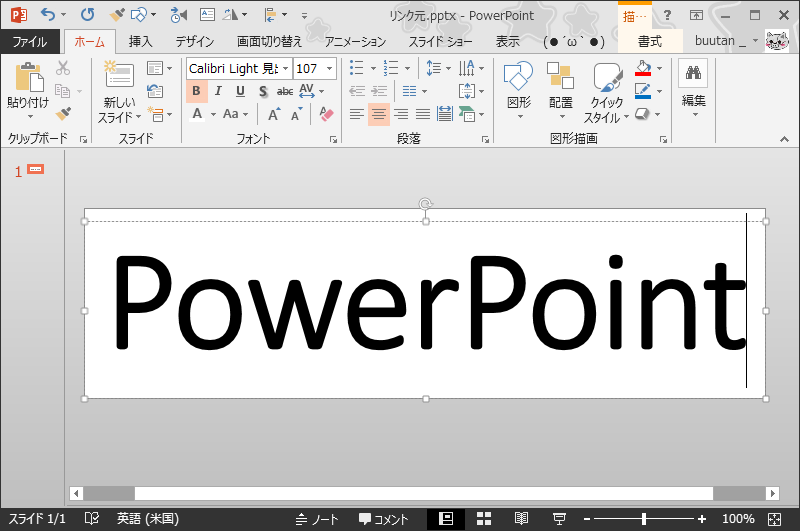Expand the bullets list dropdown arrow
This screenshot has height=531, width=800.
(373, 68)
